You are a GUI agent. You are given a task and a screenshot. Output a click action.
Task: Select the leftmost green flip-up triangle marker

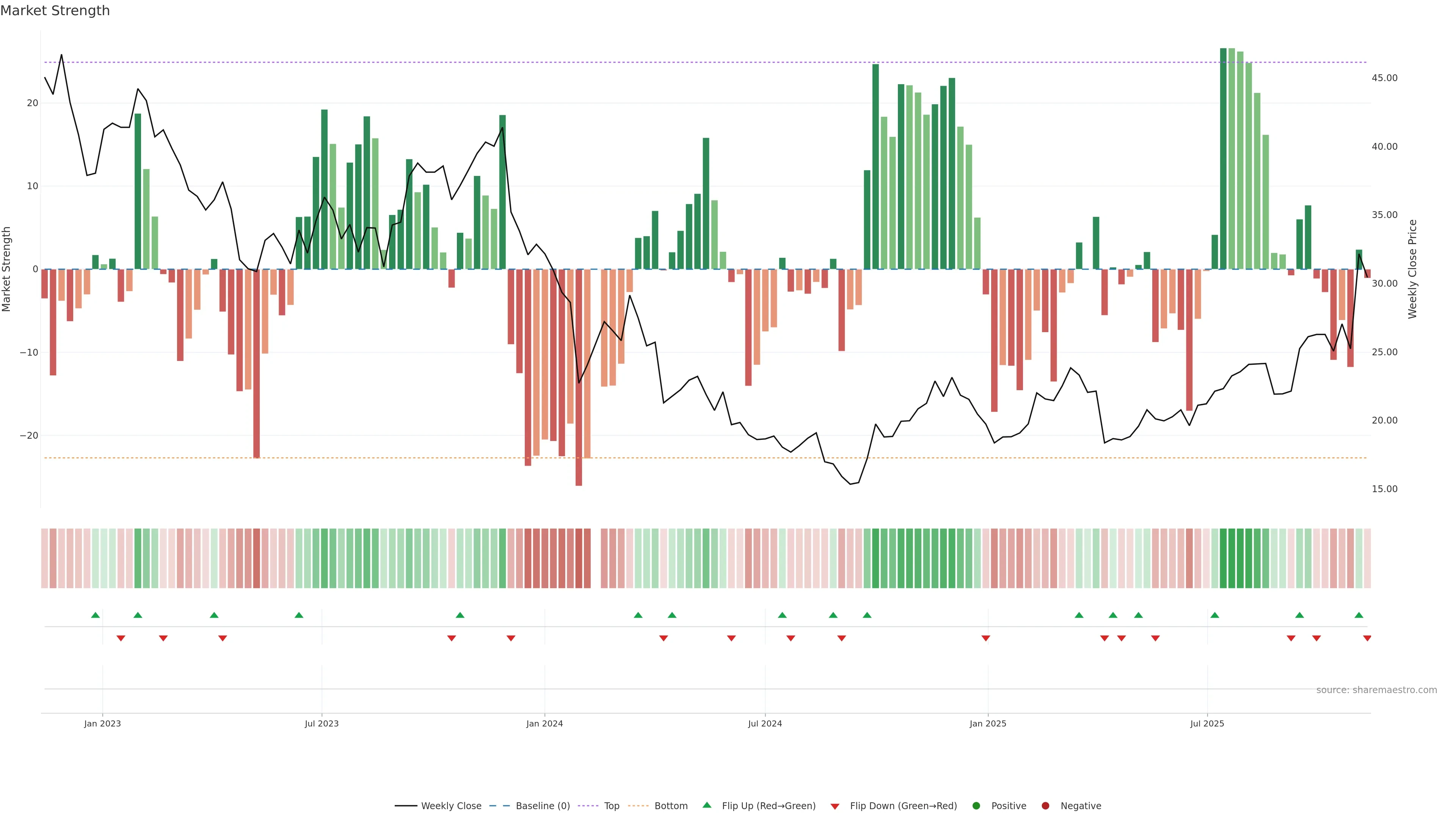[96, 615]
